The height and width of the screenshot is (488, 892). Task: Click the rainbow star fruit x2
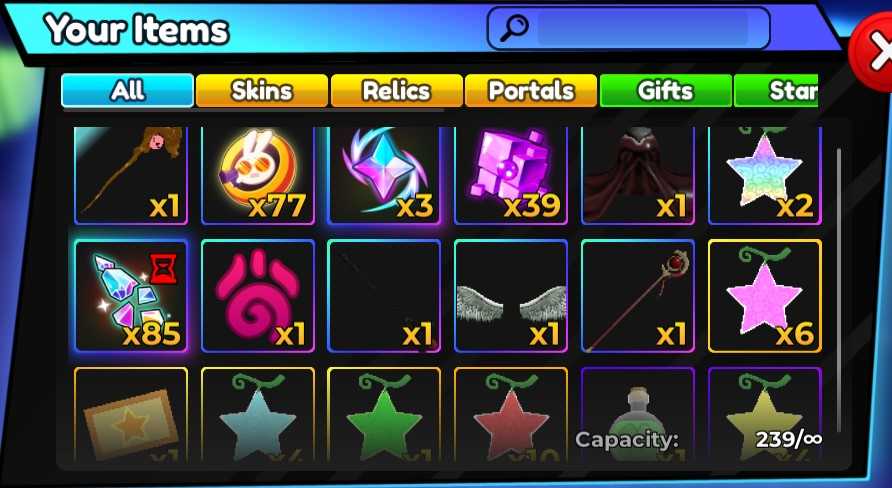[765, 175]
